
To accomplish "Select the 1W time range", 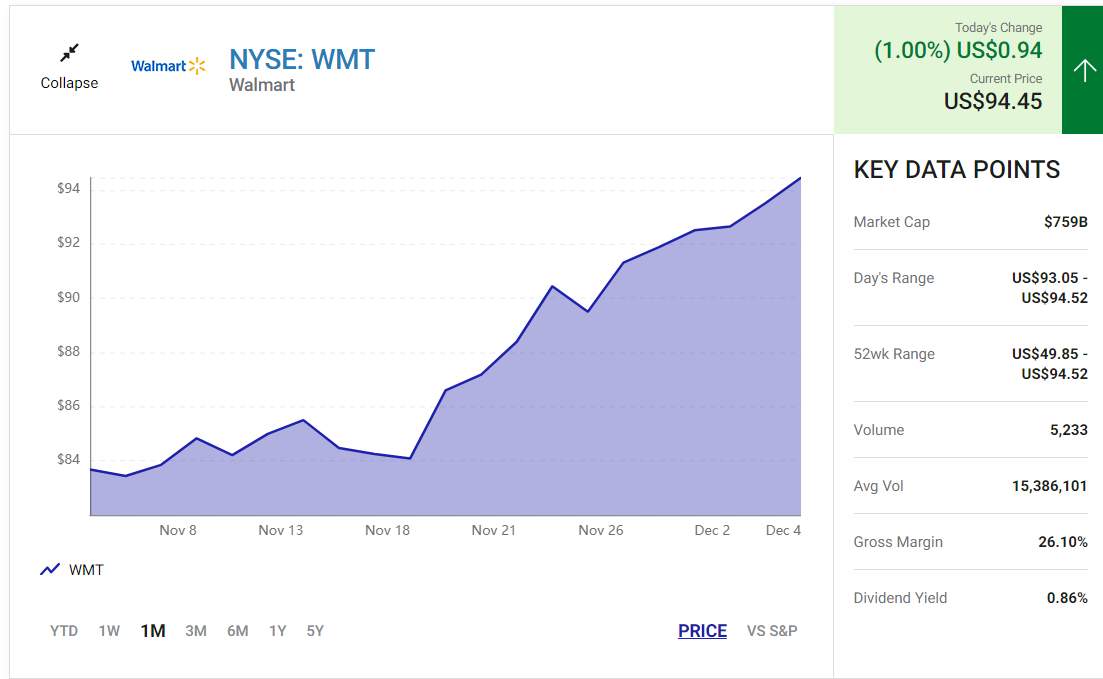I will tap(109, 630).
